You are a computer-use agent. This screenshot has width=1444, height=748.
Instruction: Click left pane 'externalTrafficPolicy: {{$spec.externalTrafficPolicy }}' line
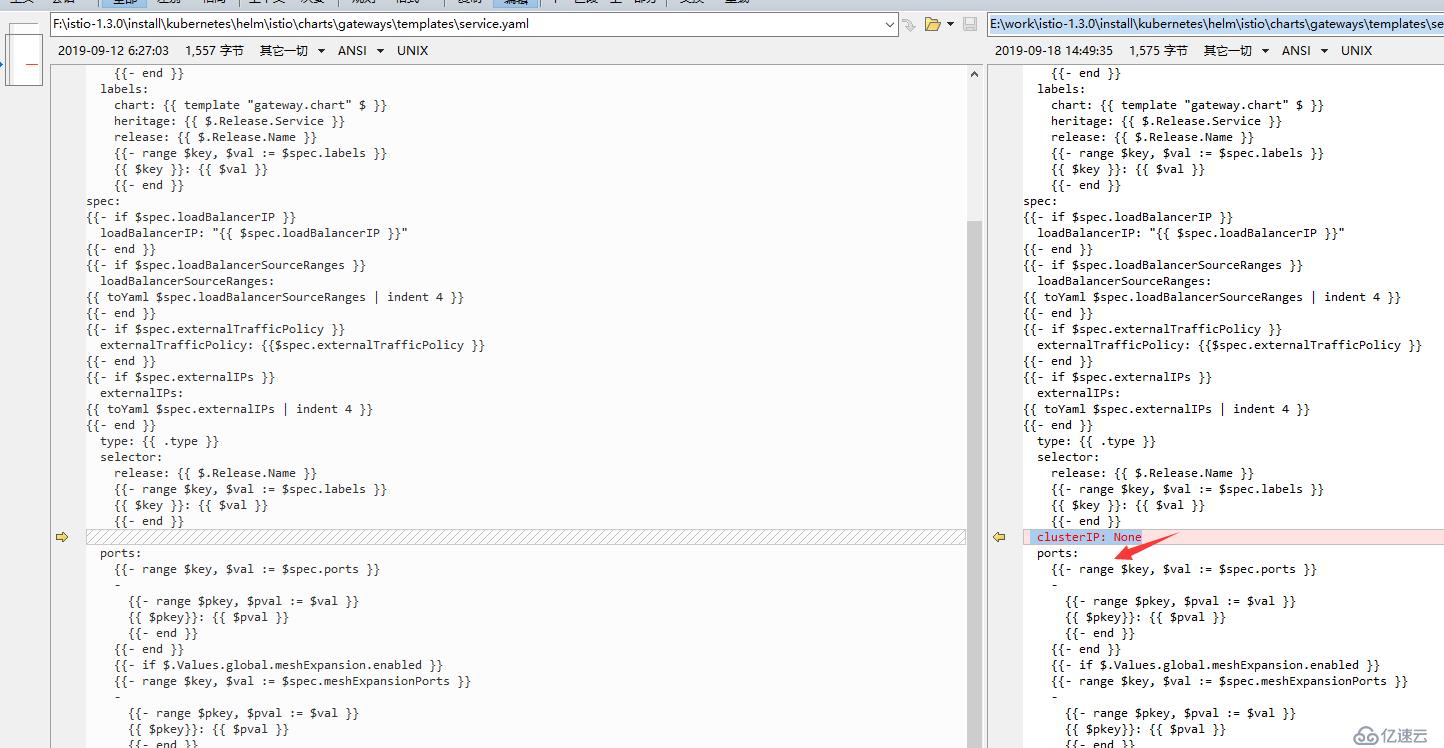coord(292,345)
